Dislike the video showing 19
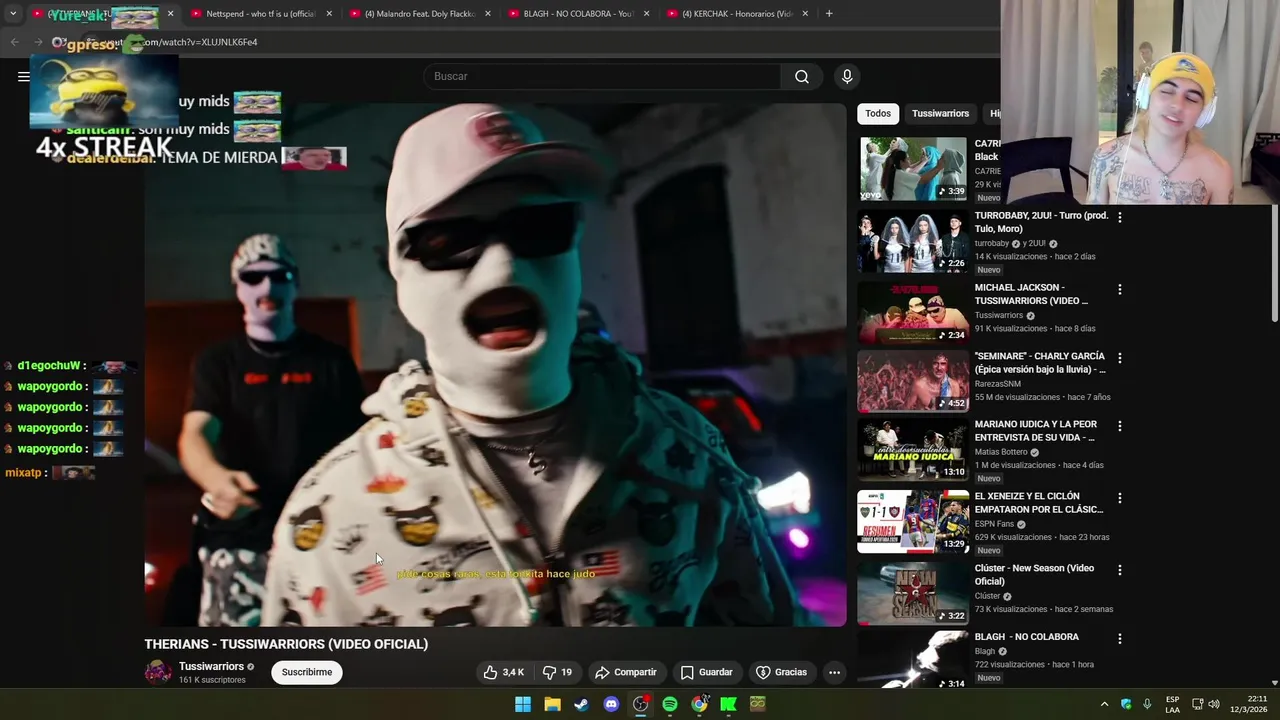Viewport: 1280px width, 720px height. coord(557,672)
